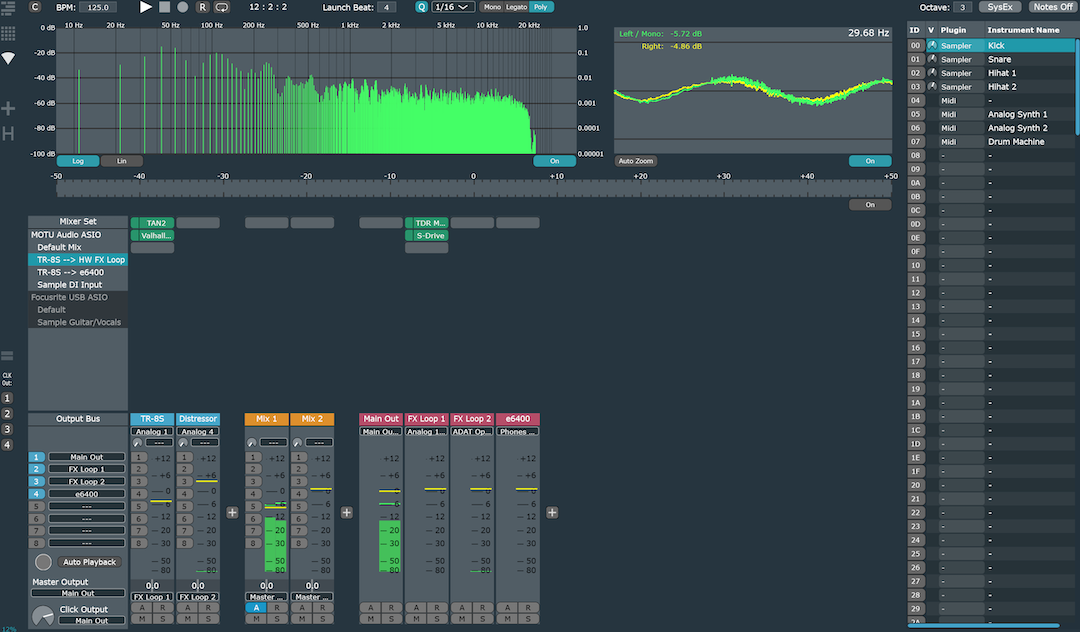
Task: Click the Record transport icon
Action: pos(181,7)
